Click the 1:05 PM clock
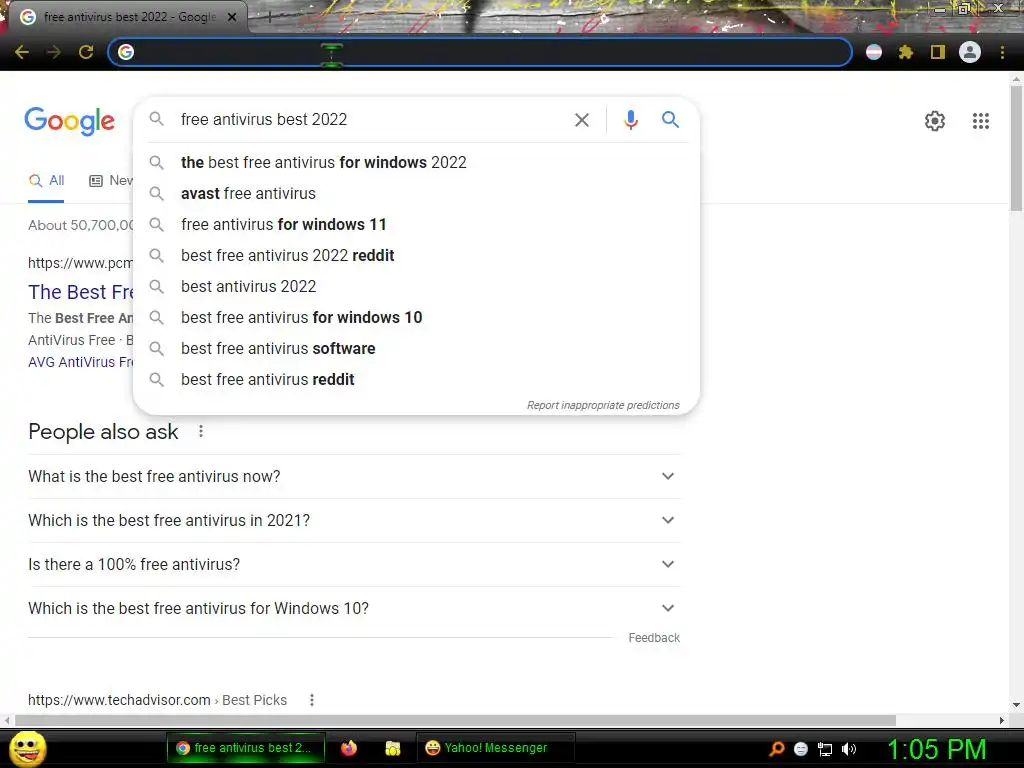Screen dimensions: 1024x768 [936, 749]
